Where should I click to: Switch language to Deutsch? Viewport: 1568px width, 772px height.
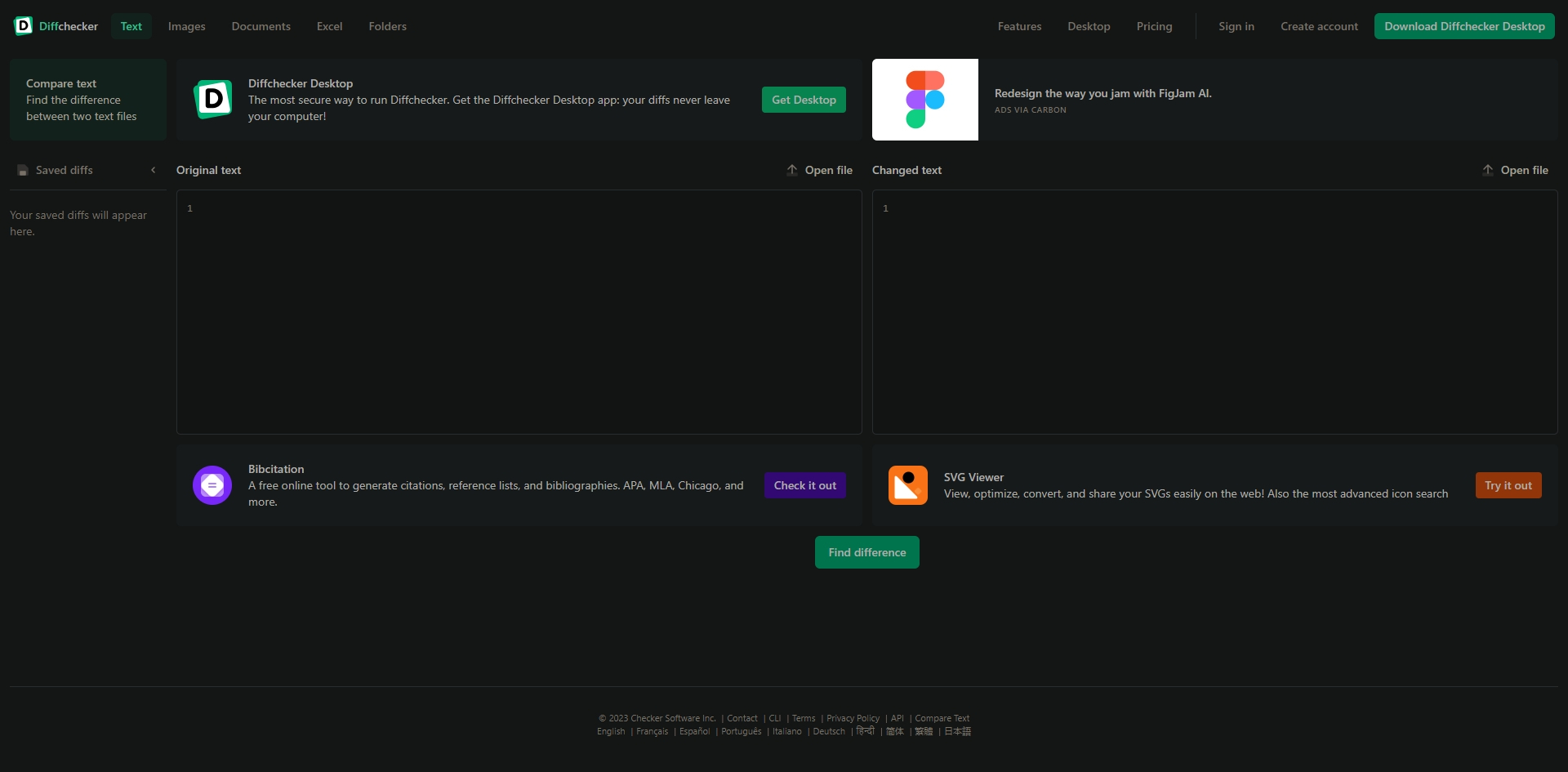click(829, 732)
